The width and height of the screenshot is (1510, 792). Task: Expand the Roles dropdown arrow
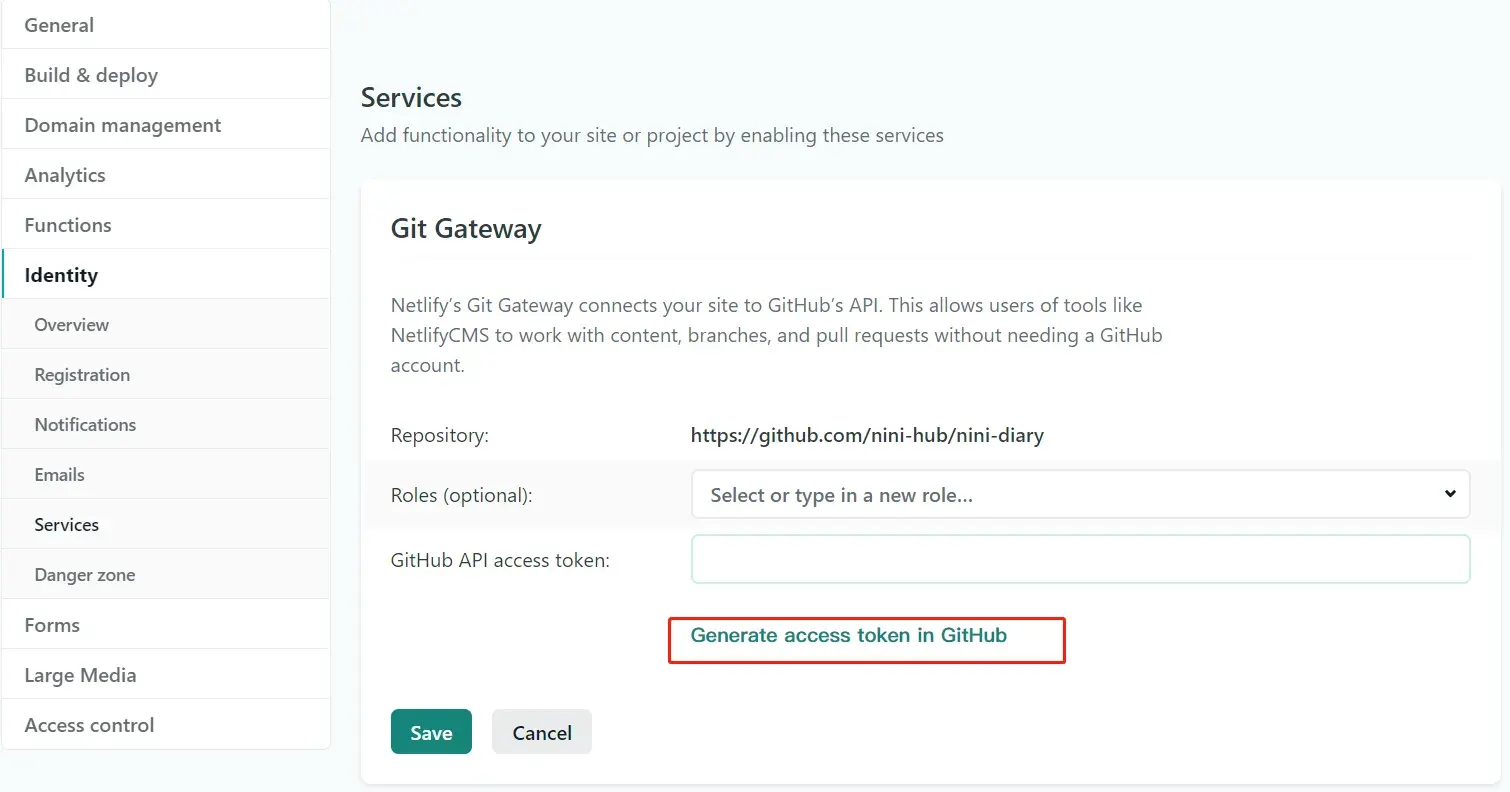(1450, 494)
